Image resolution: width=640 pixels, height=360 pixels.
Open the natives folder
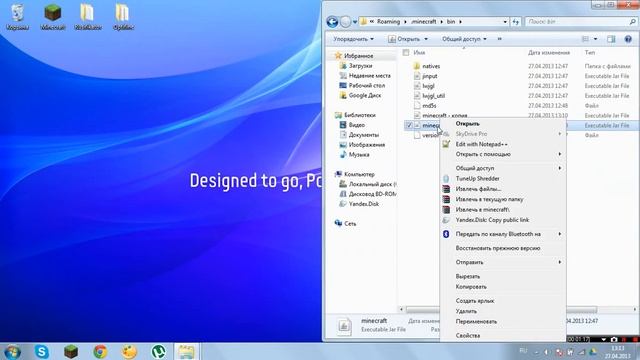431,66
